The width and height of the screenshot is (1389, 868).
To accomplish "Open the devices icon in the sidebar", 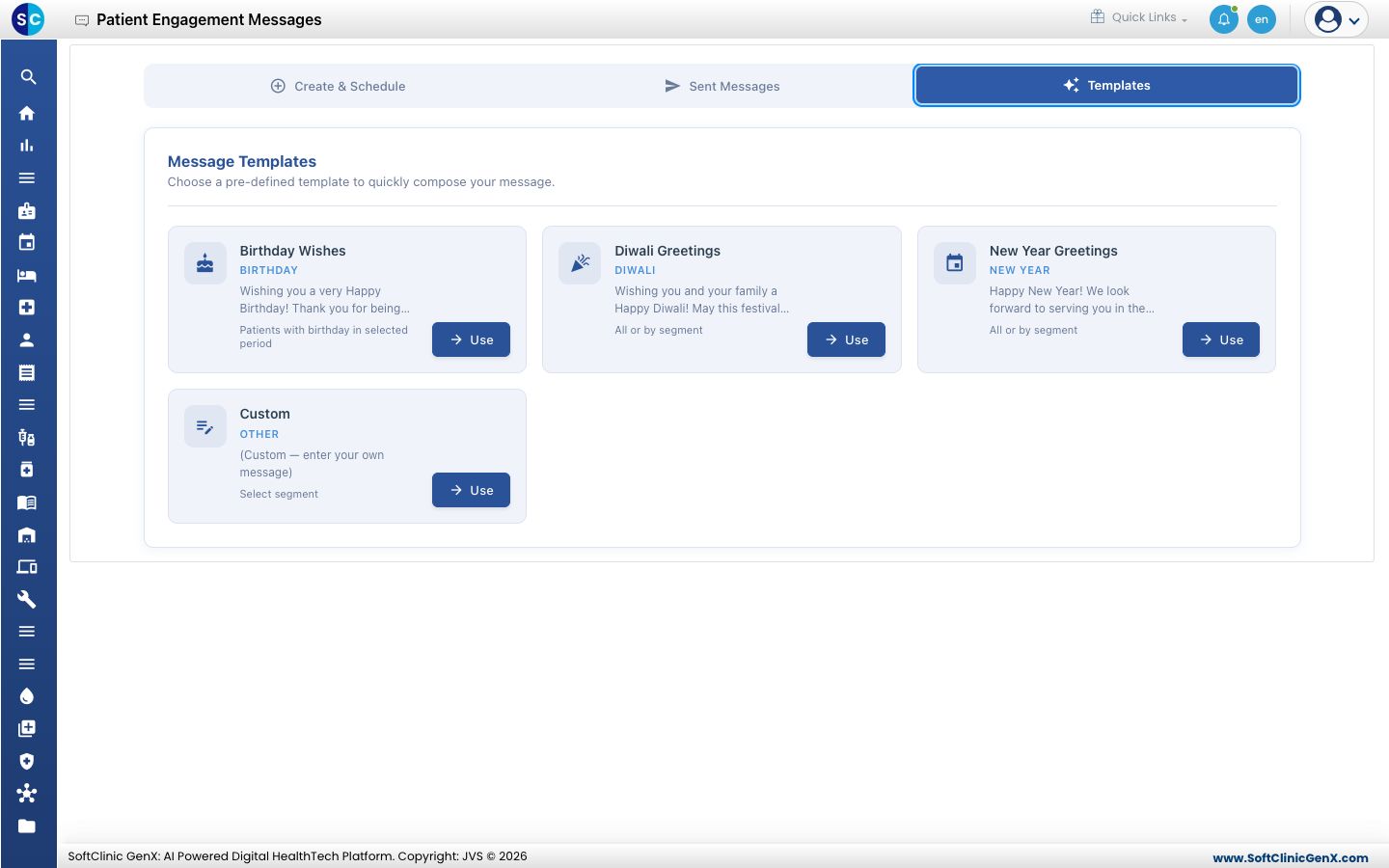I will pos(27,567).
